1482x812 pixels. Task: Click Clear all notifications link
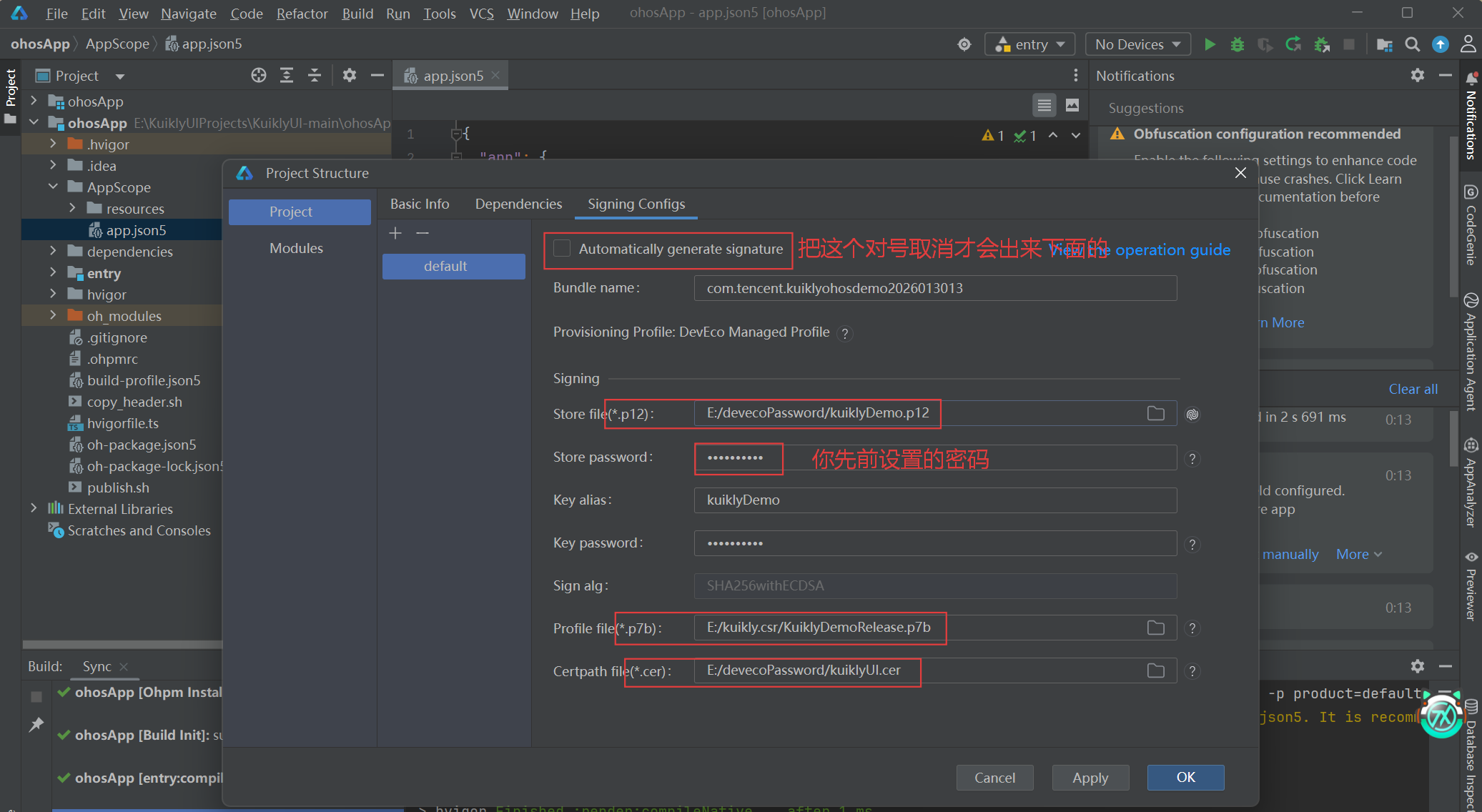pyautogui.click(x=1413, y=389)
